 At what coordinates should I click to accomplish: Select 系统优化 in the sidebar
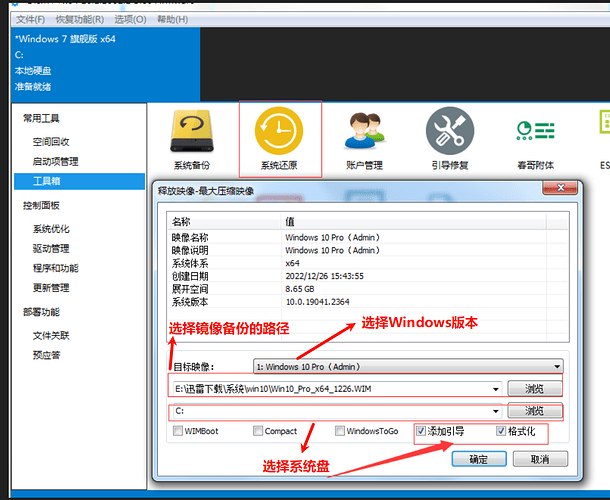coord(51,229)
